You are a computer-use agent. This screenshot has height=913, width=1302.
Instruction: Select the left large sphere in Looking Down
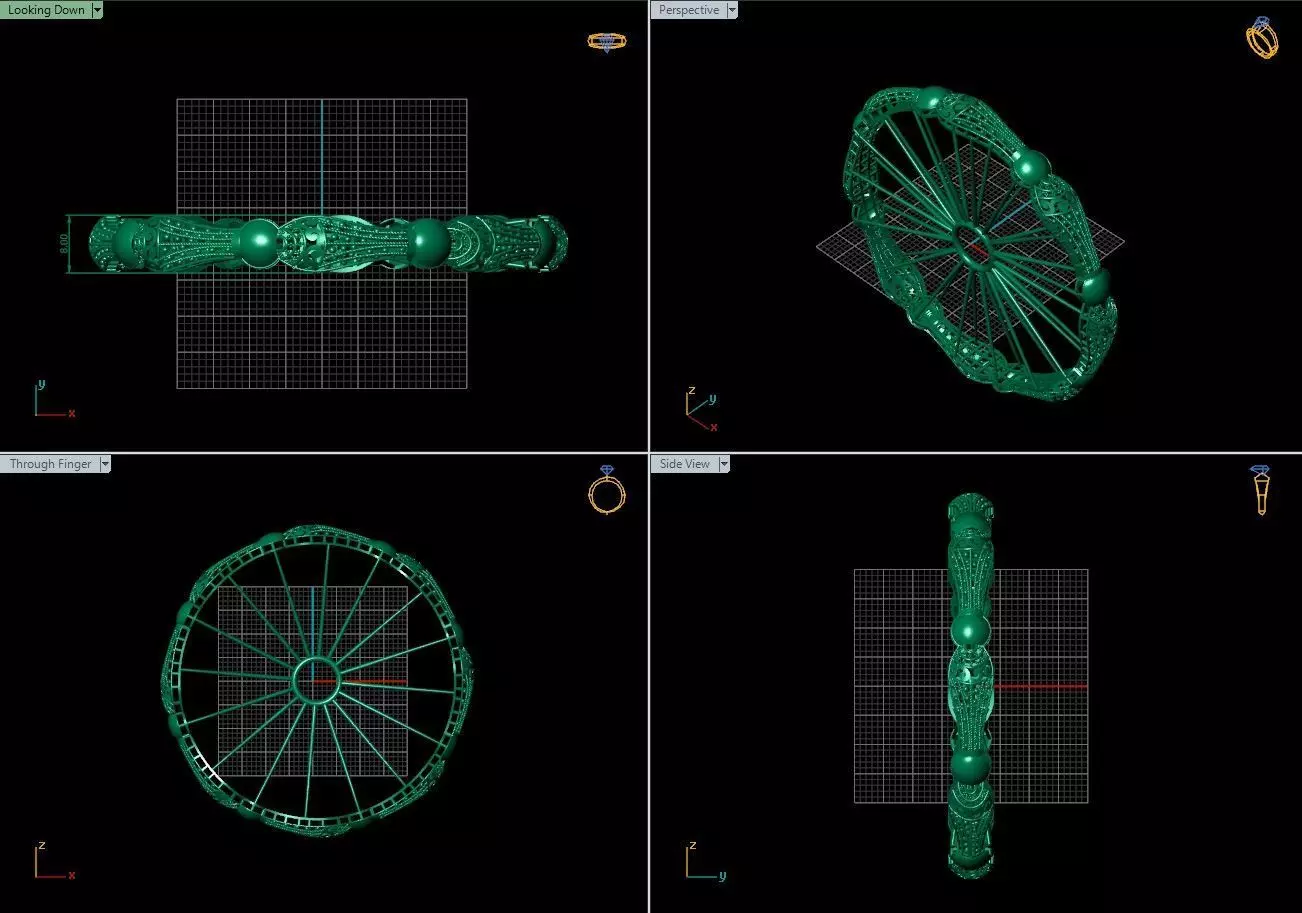(x=259, y=241)
